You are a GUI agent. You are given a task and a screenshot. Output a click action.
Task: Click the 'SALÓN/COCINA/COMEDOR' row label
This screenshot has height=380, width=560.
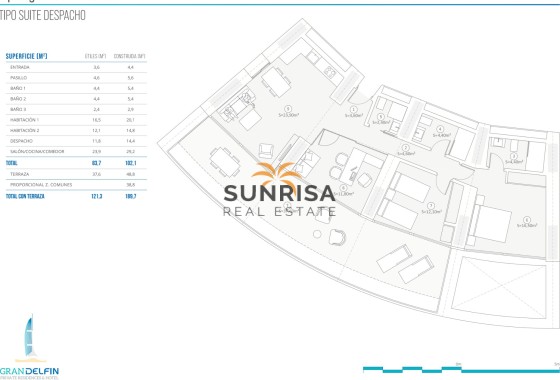[x=37, y=151]
